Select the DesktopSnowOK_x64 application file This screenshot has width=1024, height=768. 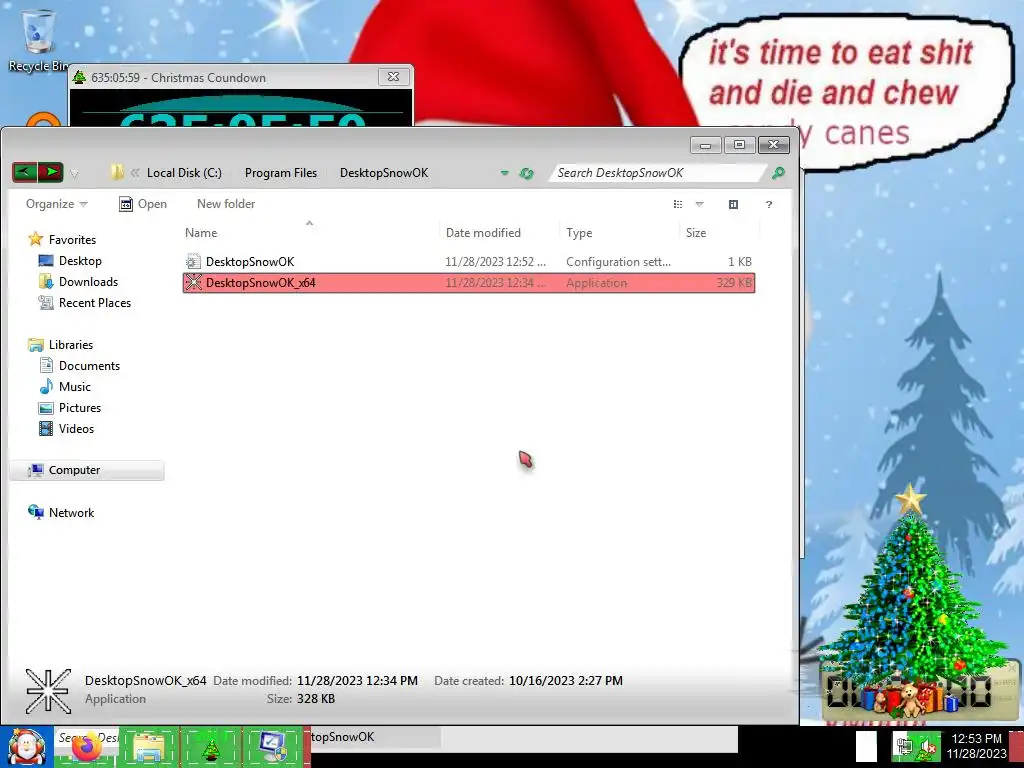point(468,283)
